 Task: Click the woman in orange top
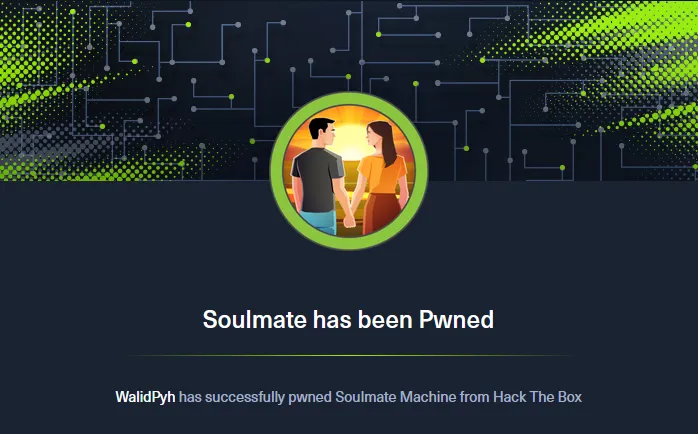pos(380,178)
